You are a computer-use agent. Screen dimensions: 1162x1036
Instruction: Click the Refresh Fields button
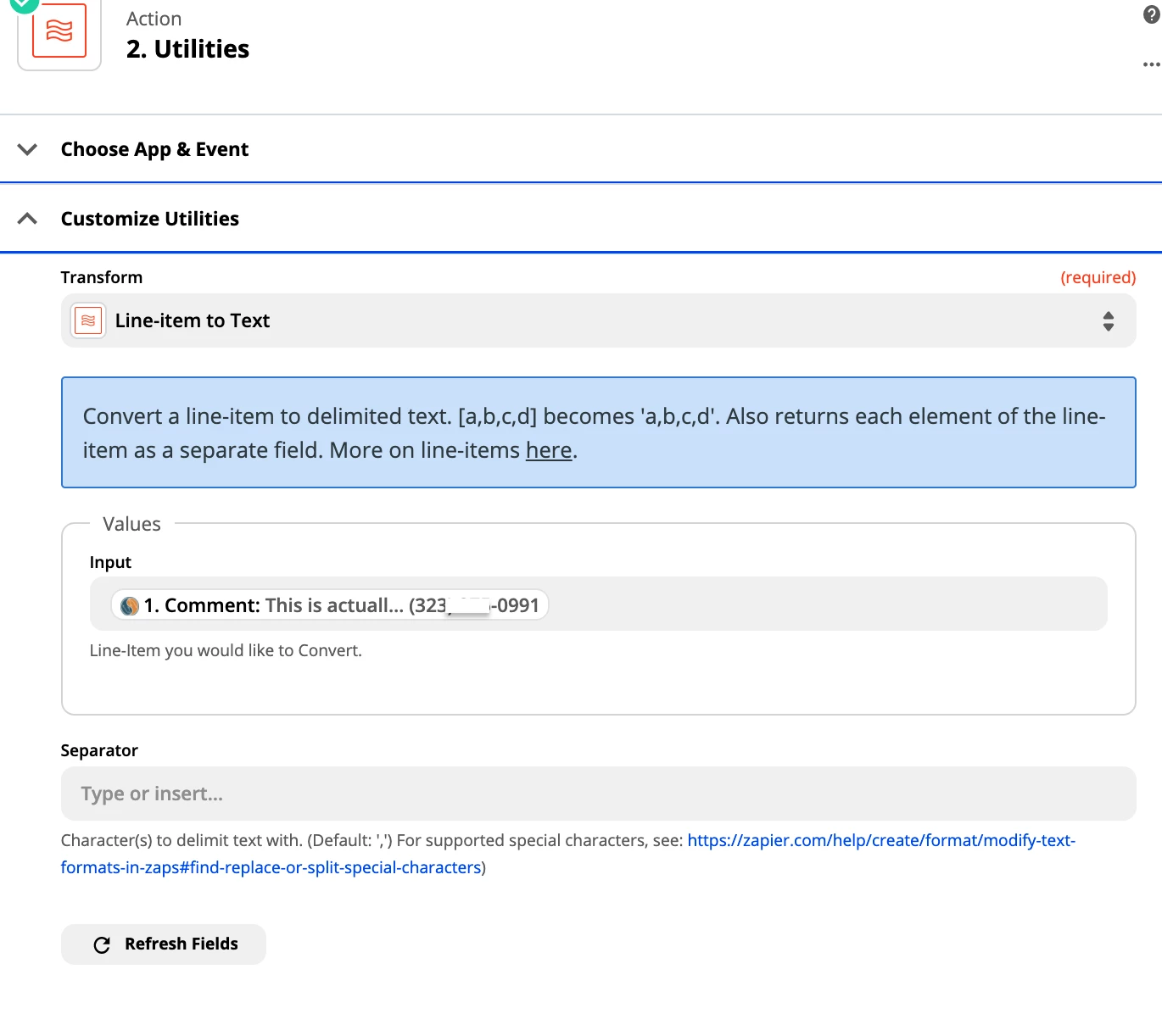point(164,944)
